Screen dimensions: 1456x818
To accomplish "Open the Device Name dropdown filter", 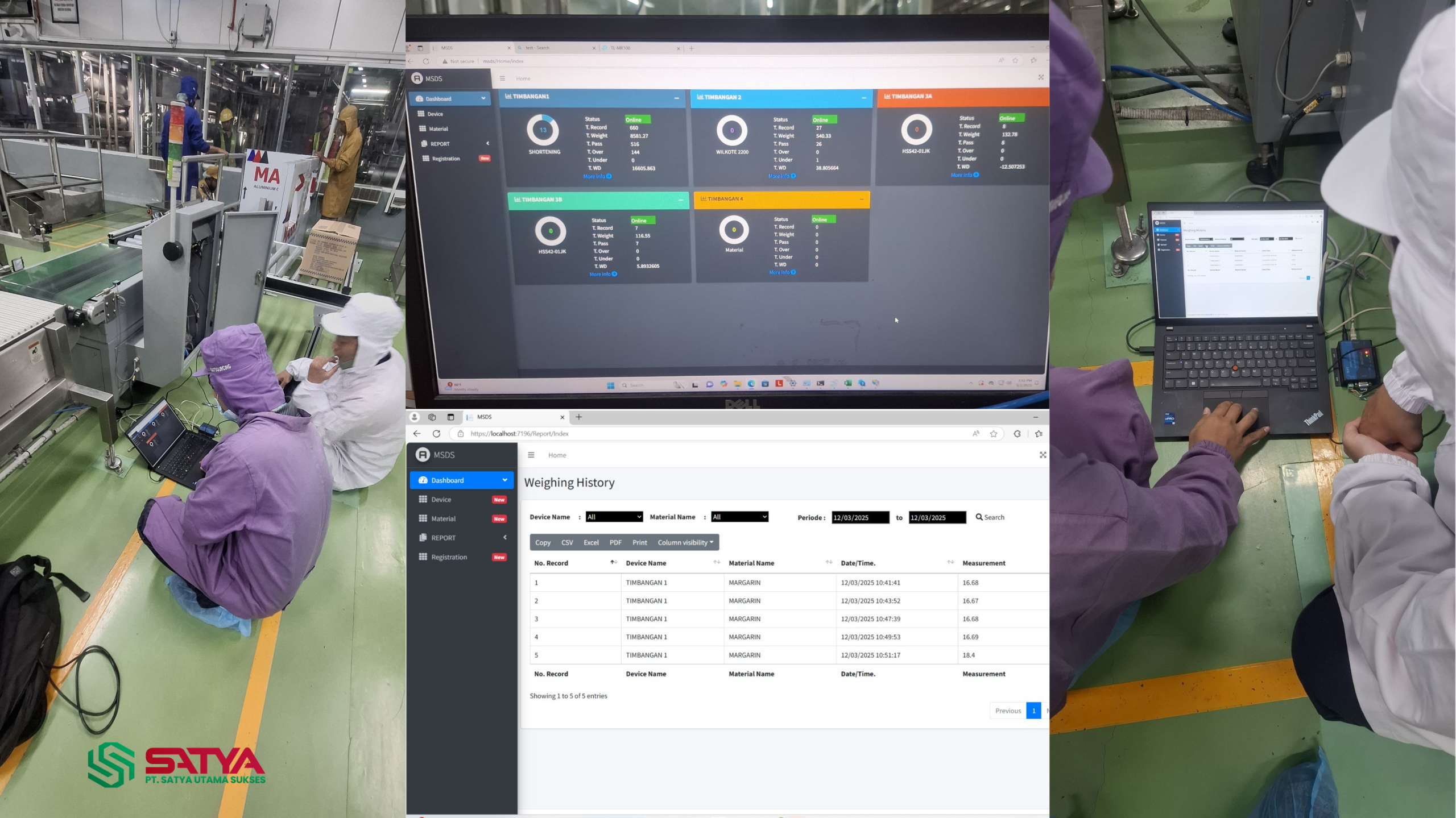I will coord(614,517).
